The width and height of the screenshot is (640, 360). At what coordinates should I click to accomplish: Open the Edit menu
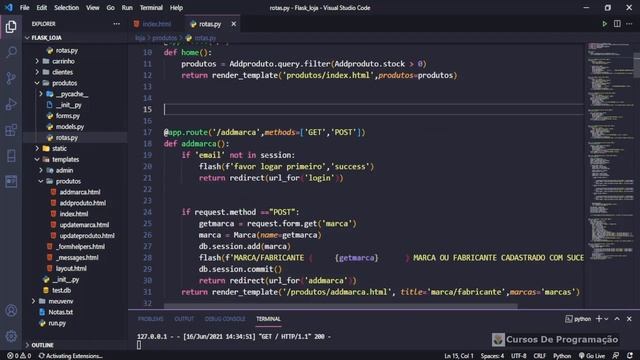click(42, 7)
